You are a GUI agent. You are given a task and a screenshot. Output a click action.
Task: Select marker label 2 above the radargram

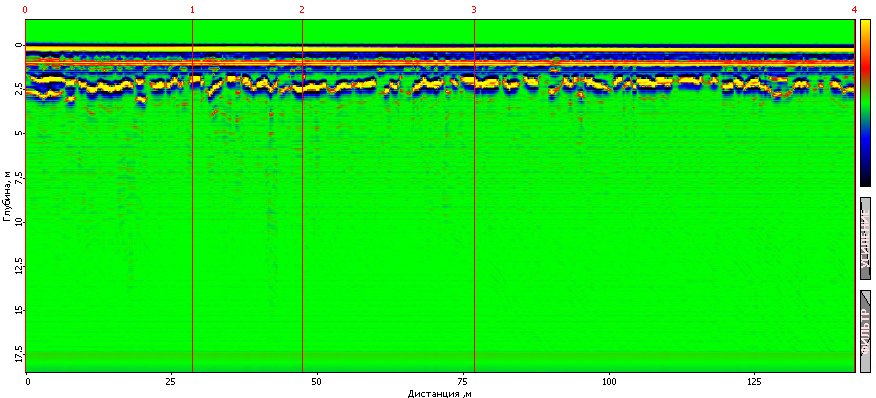pyautogui.click(x=302, y=10)
